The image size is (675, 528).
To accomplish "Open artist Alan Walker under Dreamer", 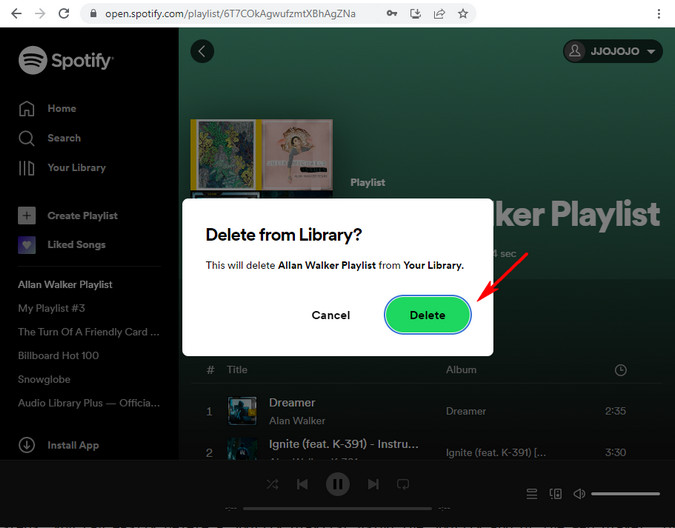I will 297,421.
